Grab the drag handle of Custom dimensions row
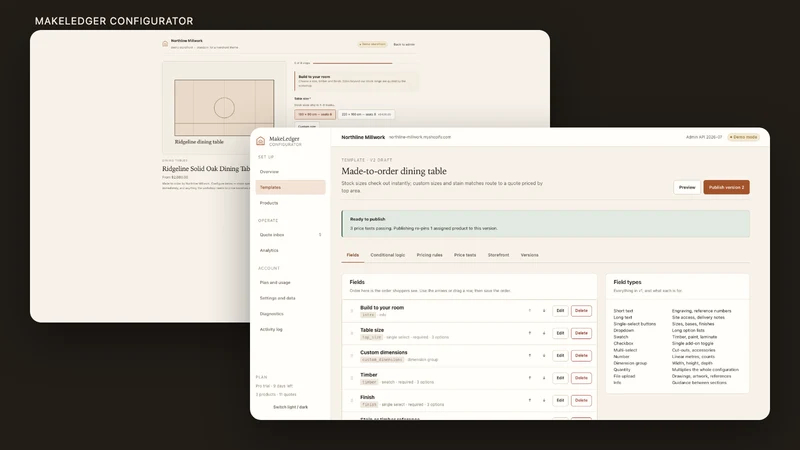Image resolution: width=800 pixels, height=450 pixels. pyautogui.click(x=352, y=356)
